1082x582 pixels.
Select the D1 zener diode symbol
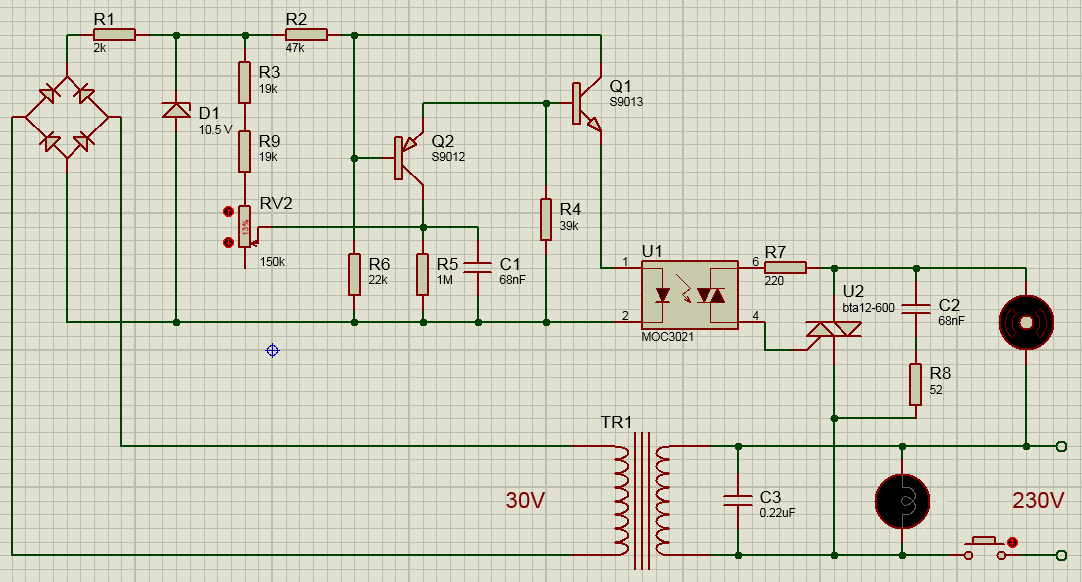coord(176,110)
